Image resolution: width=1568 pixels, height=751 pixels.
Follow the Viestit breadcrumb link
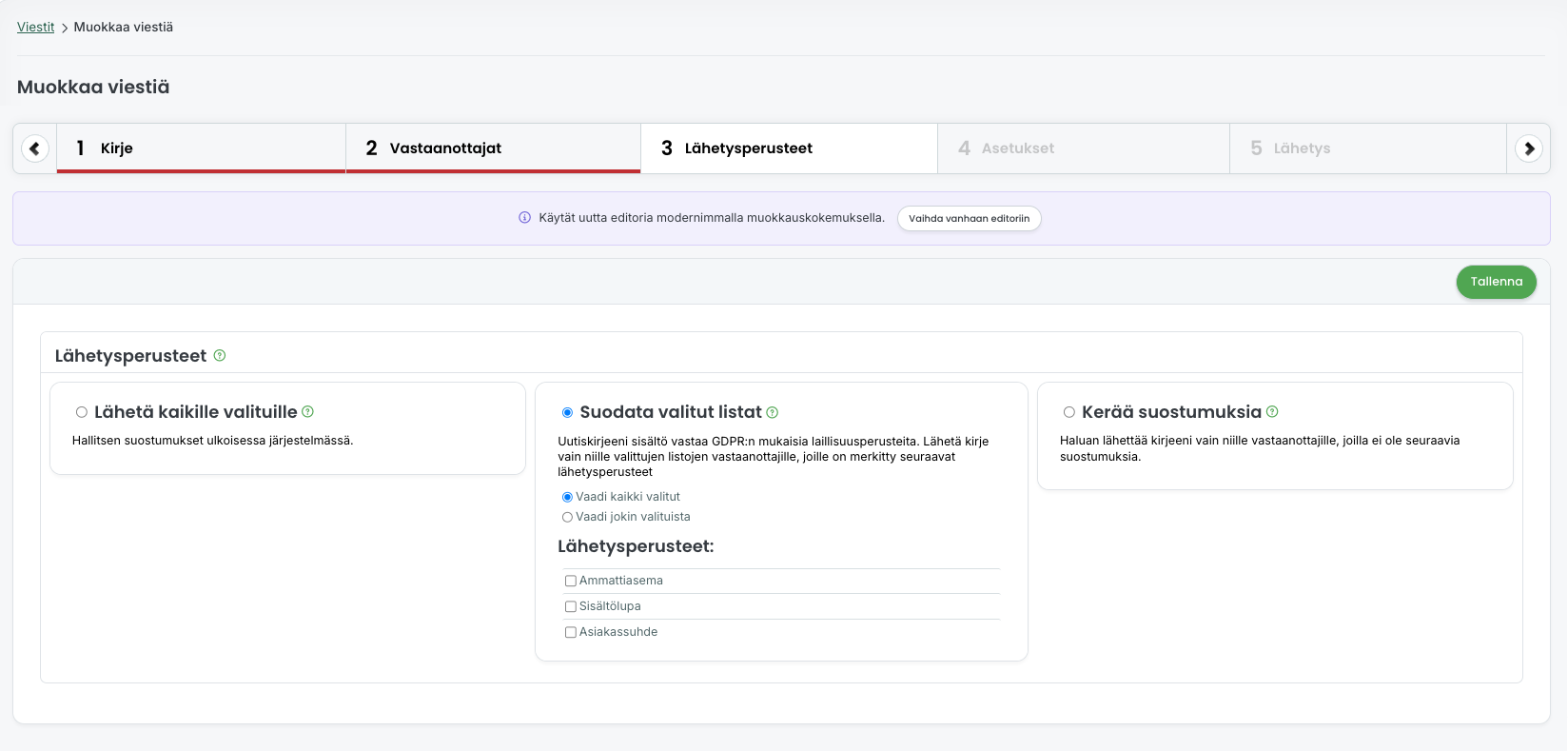tap(35, 27)
